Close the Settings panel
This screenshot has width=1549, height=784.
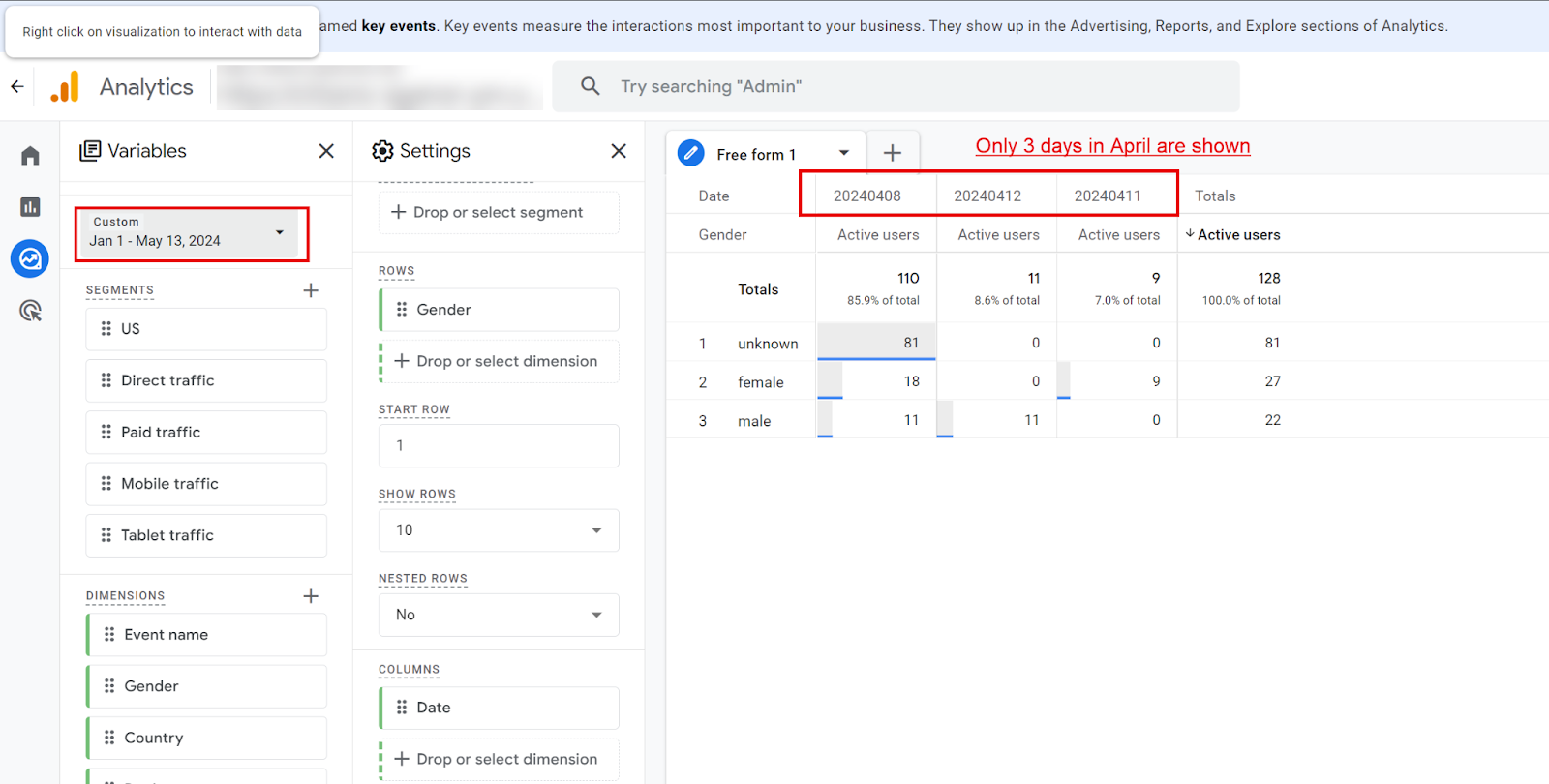619,151
